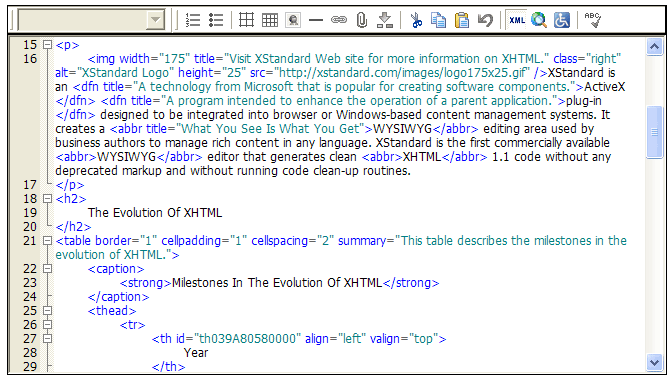The width and height of the screenshot is (672, 380).
Task: Click the 'plug-in' term text
Action: pyautogui.click(x=584, y=101)
